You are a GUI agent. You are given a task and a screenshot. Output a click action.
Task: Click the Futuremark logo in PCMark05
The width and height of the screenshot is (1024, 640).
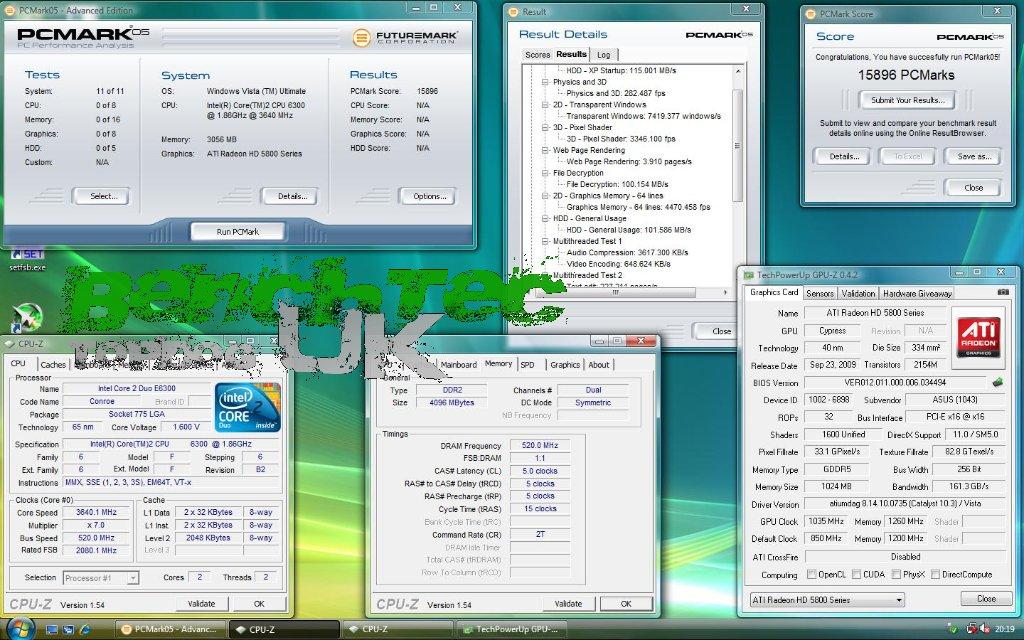point(405,37)
